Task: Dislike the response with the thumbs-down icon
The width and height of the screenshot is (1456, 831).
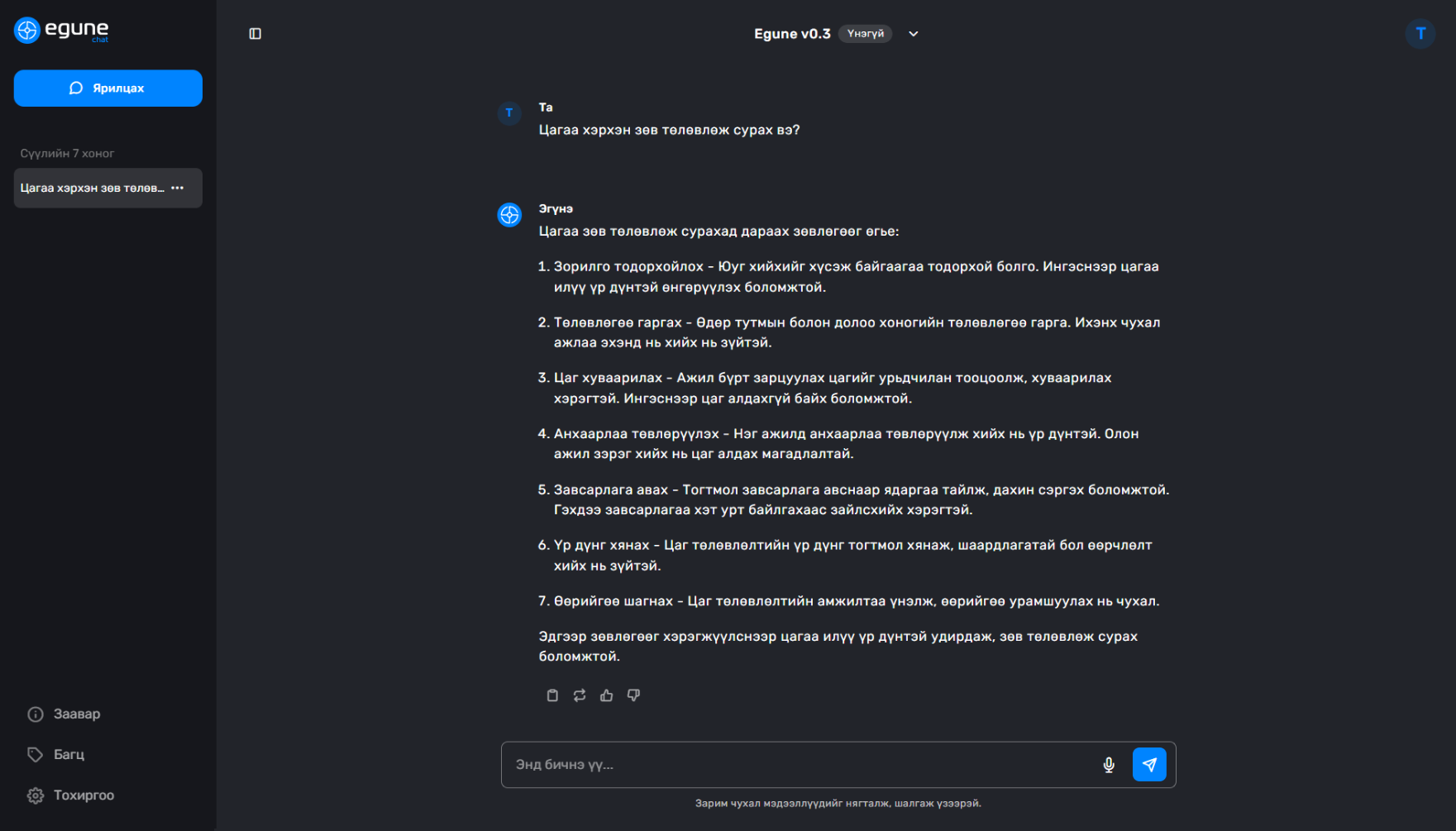Action: tap(634, 695)
